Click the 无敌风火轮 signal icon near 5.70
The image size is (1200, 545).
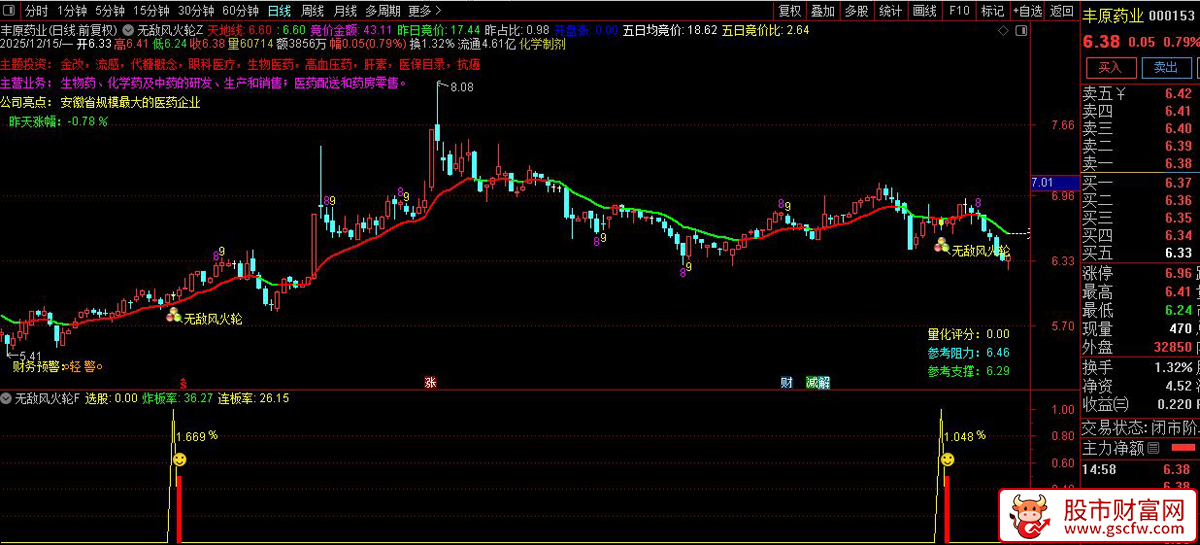coord(173,316)
